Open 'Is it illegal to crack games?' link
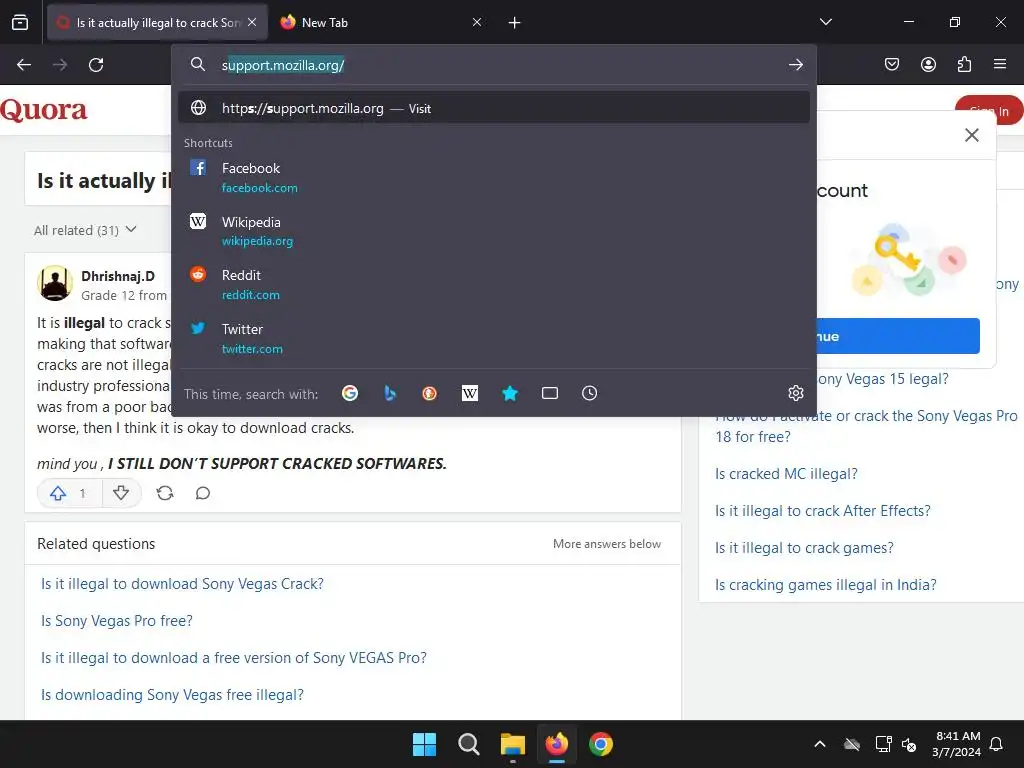 pyautogui.click(x=804, y=547)
